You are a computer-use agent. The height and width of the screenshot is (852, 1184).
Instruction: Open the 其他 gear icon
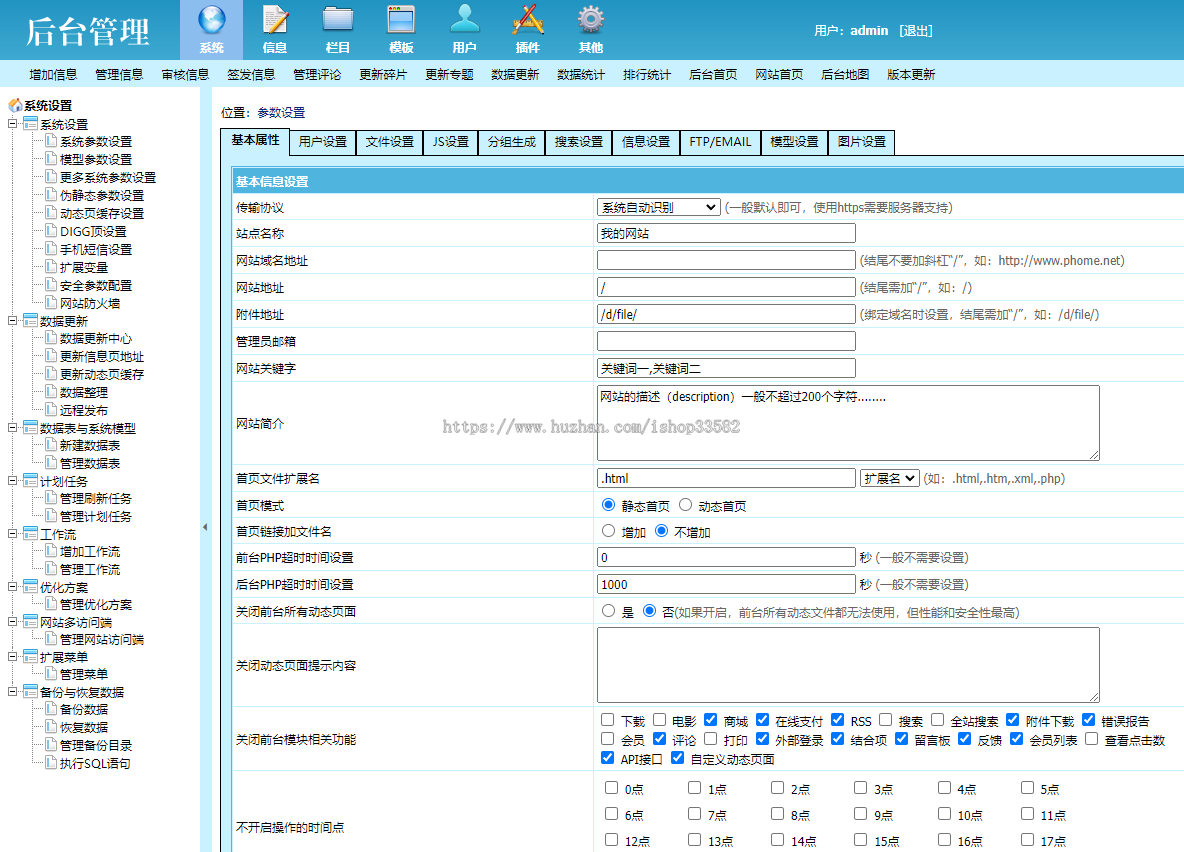pyautogui.click(x=590, y=20)
